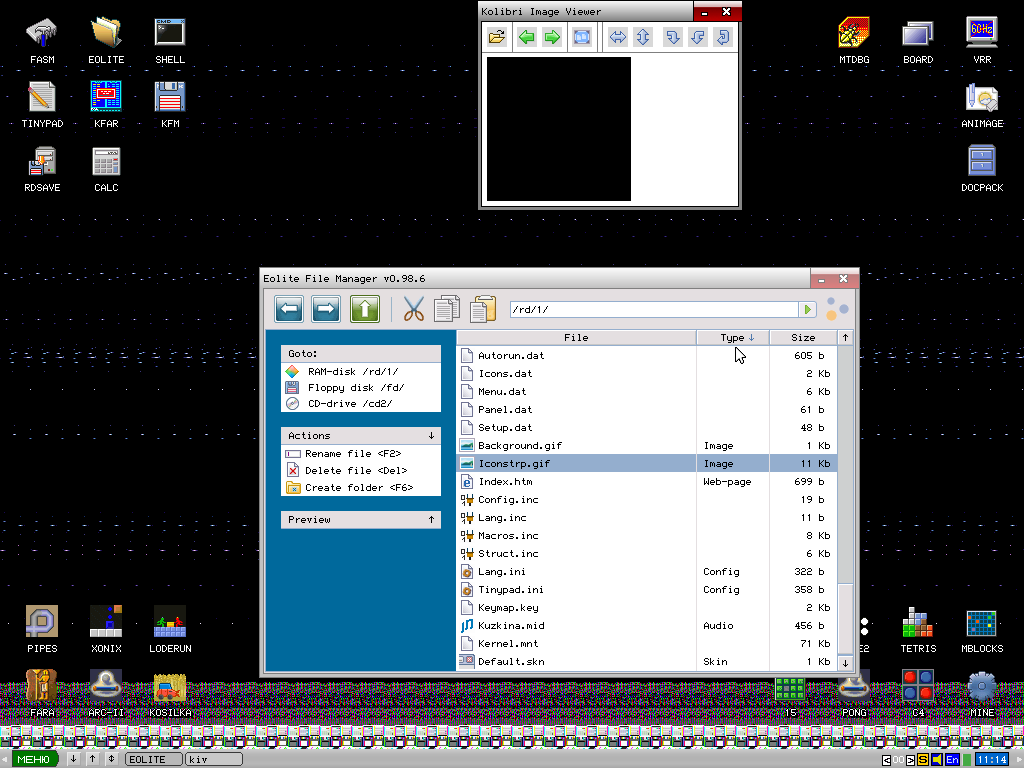Viewport: 1024px width, 768px height.
Task: Expand the Preview panel
Action: pyautogui.click(x=431, y=520)
